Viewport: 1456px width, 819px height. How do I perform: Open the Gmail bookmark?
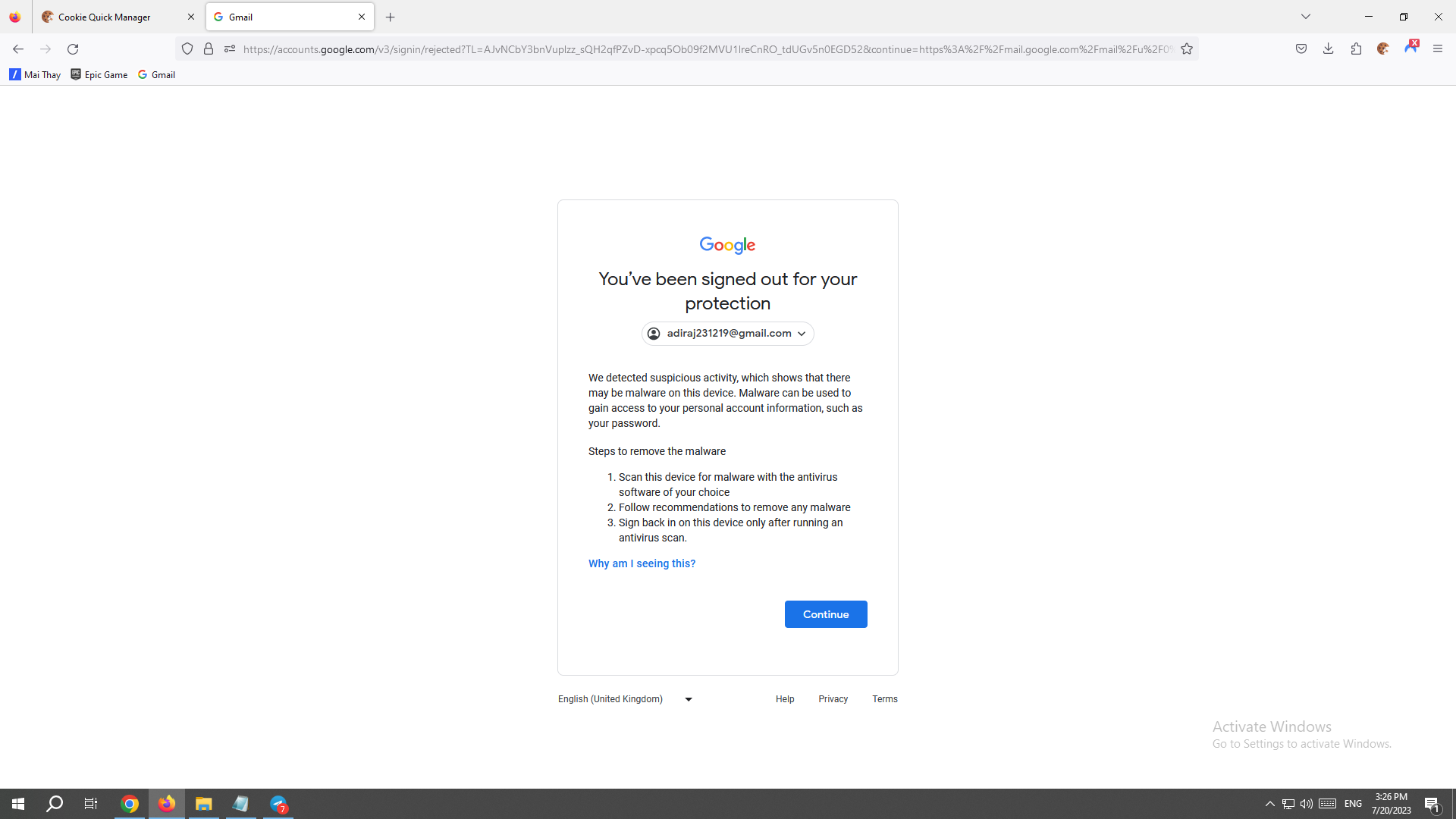click(x=157, y=74)
